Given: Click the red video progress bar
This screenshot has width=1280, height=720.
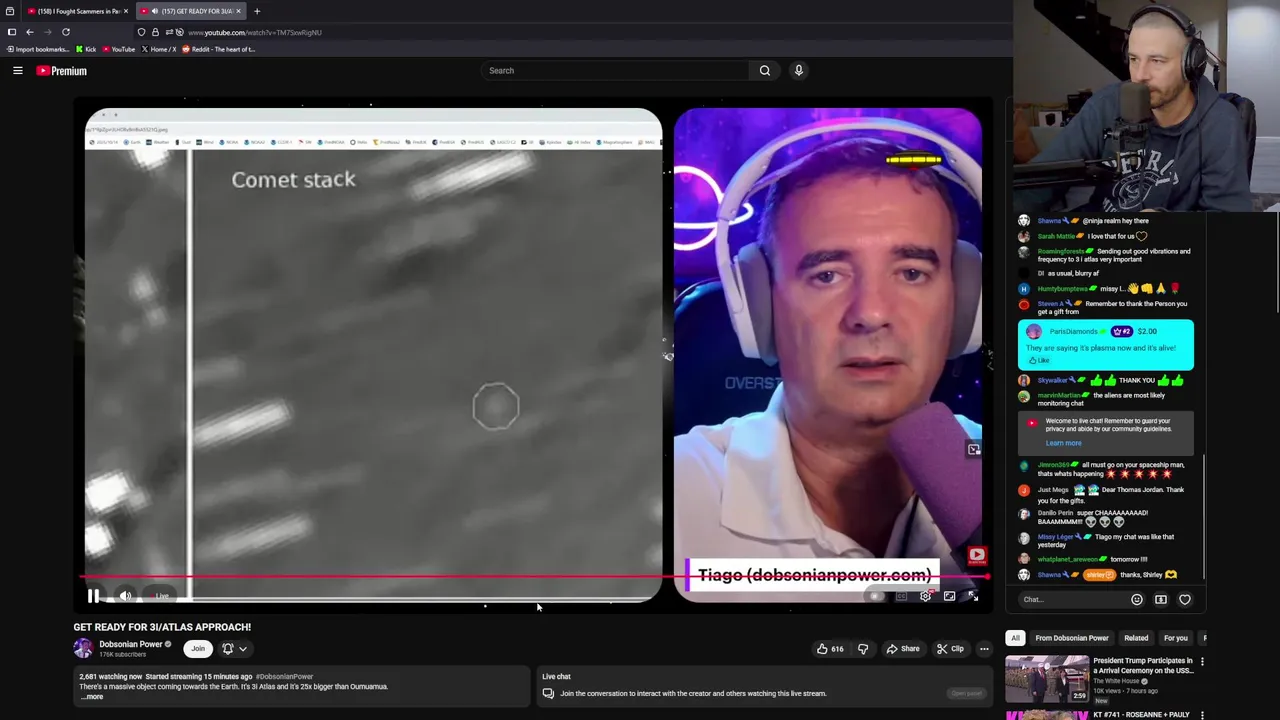Looking at the screenshot, I should (535, 577).
